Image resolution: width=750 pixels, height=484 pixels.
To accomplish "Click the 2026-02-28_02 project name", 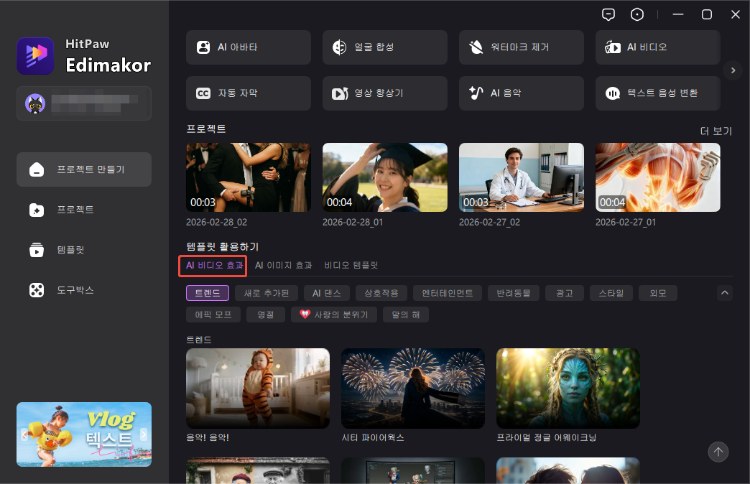I will [x=217, y=222].
